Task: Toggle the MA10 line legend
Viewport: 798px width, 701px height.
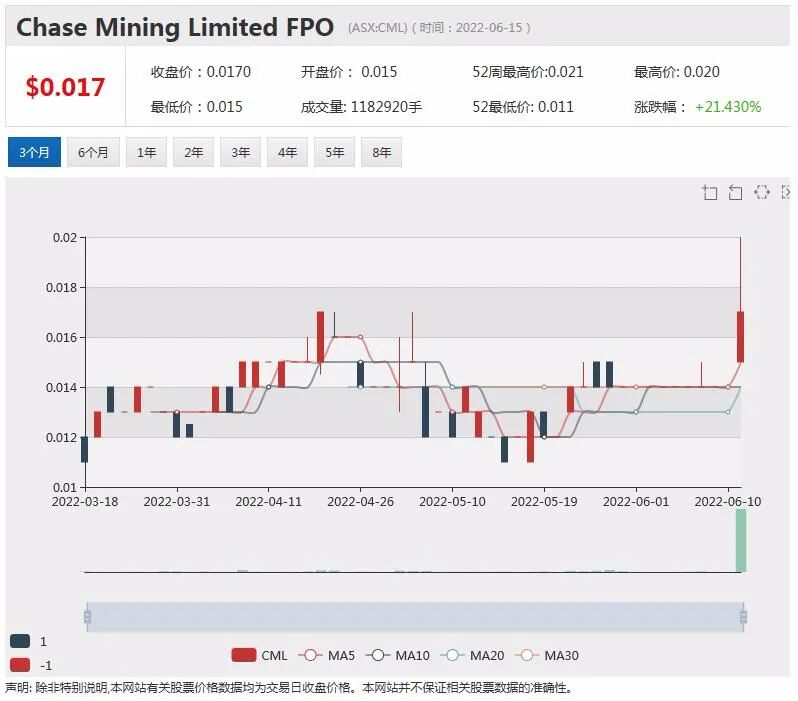Action: 397,655
